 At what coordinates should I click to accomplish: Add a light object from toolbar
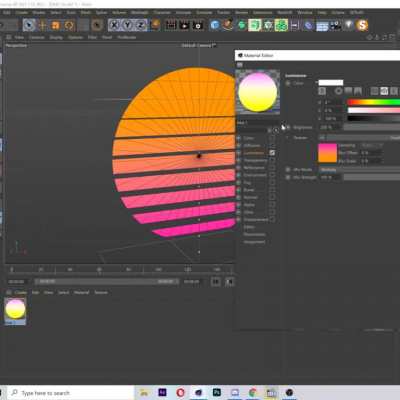(348, 25)
